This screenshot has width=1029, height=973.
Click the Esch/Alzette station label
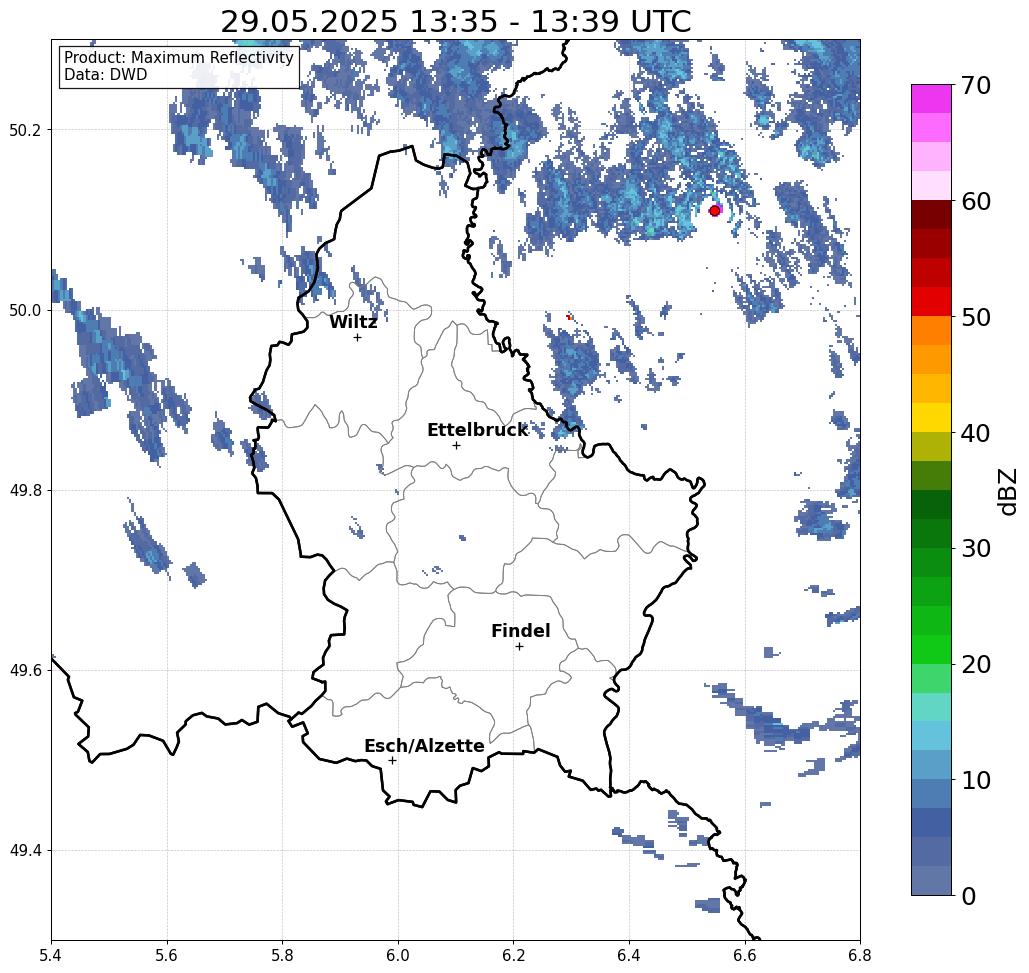[424, 746]
